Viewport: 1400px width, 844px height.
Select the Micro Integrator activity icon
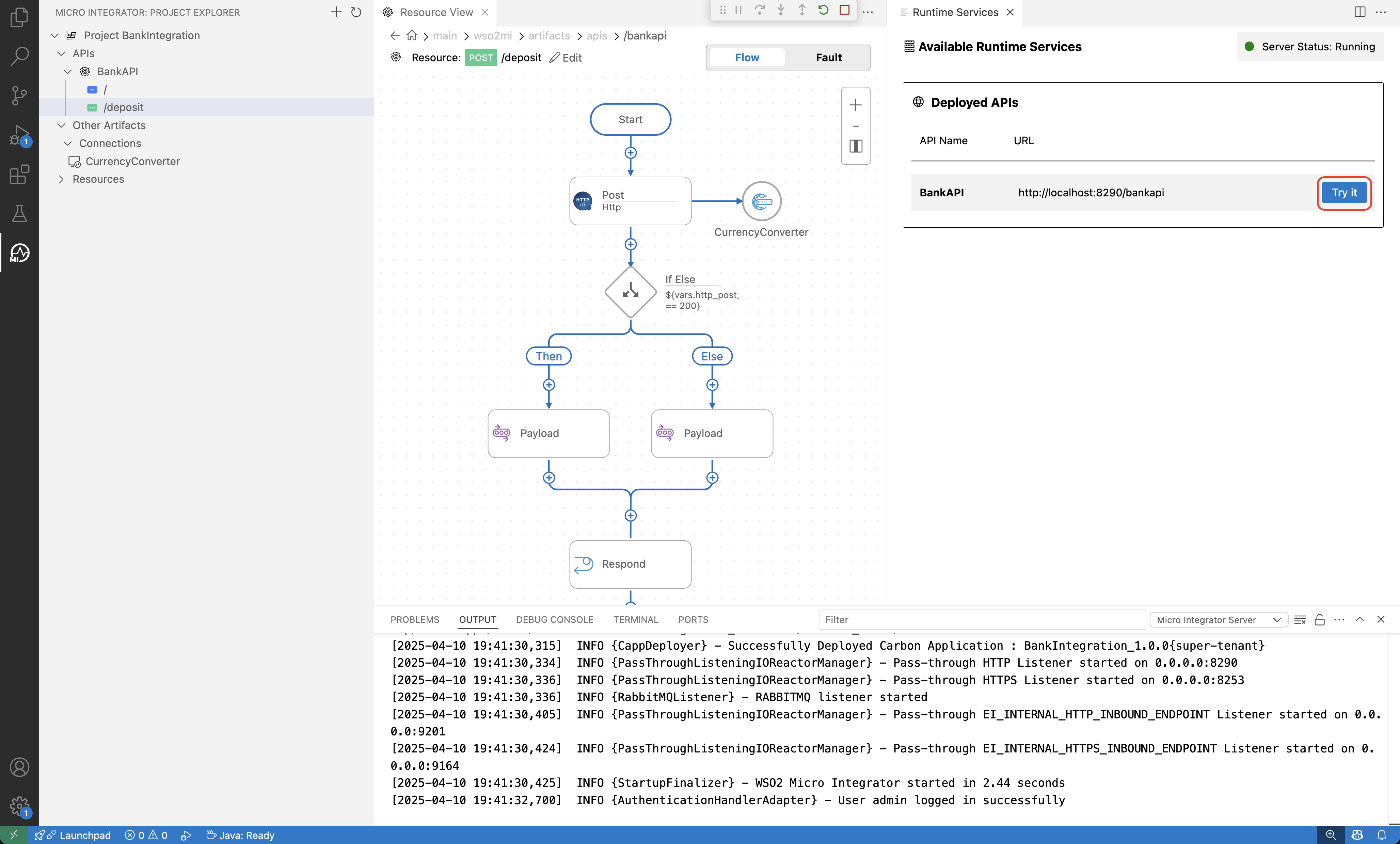coord(19,253)
